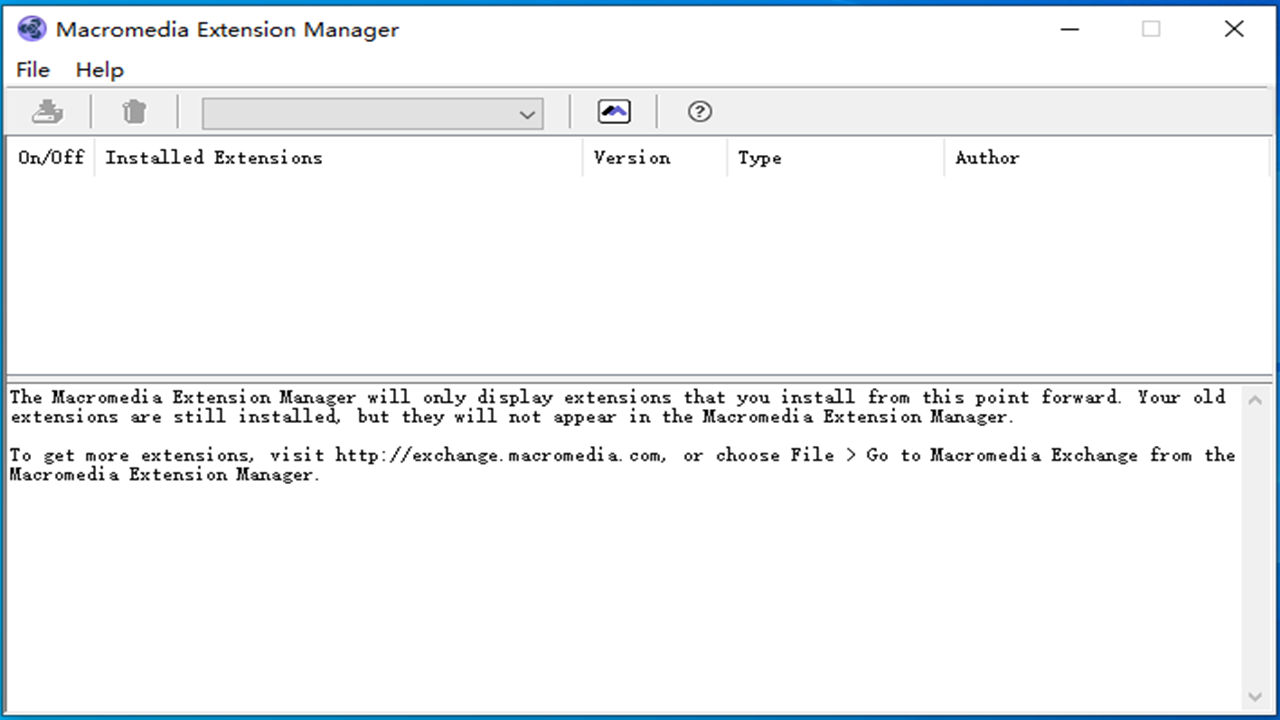Image resolution: width=1280 pixels, height=720 pixels.
Task: Click the dropdown arrow on the product combo box
Action: [x=527, y=114]
